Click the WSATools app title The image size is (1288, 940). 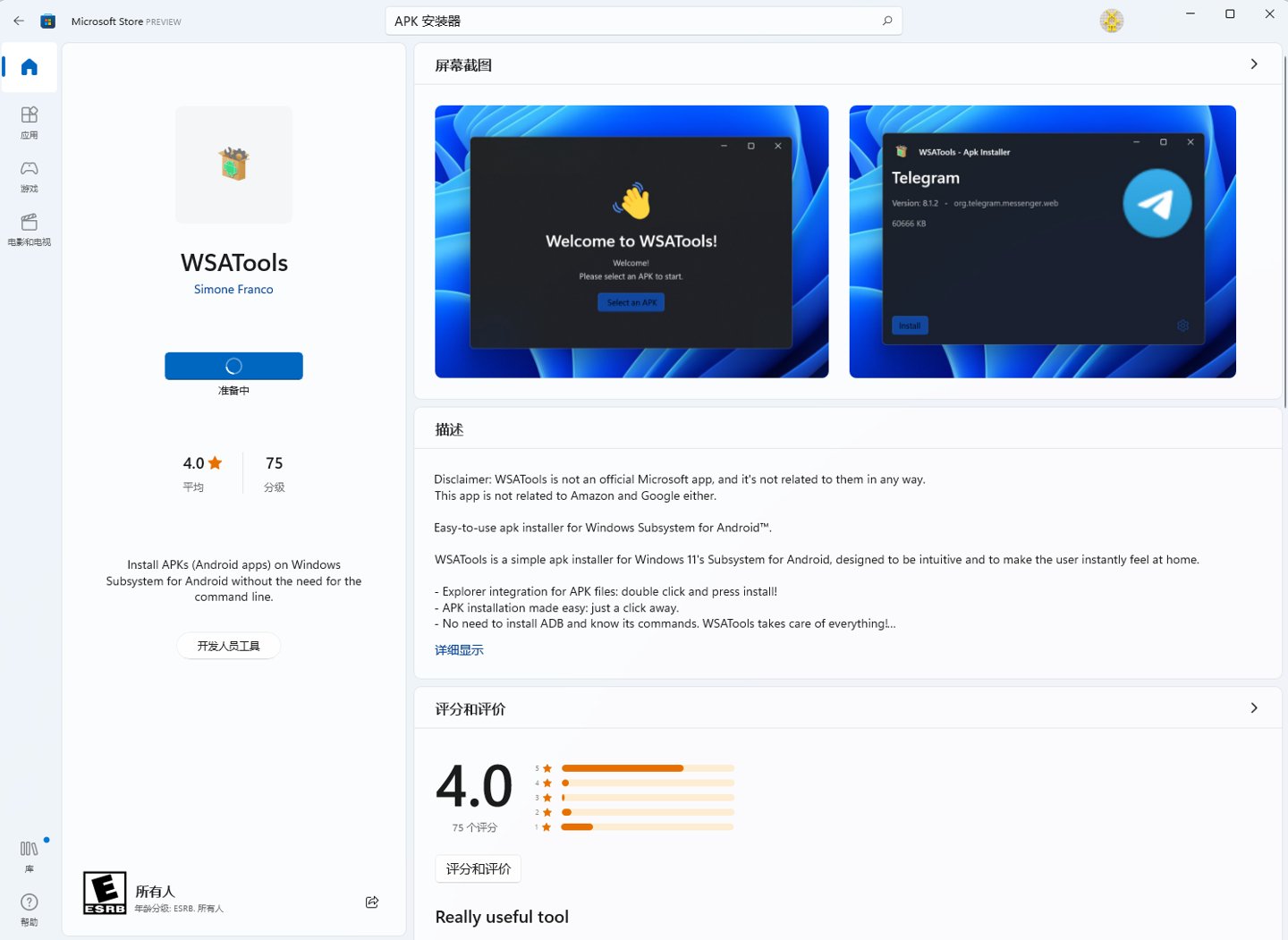point(234,263)
